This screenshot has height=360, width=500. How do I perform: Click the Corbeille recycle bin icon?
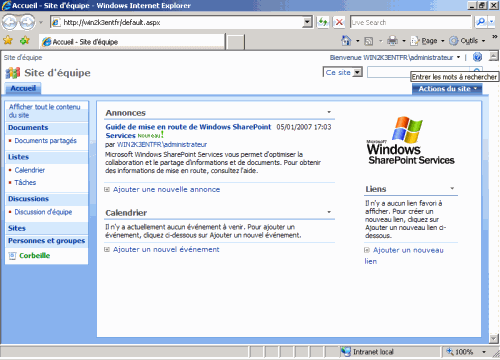[x=12, y=256]
